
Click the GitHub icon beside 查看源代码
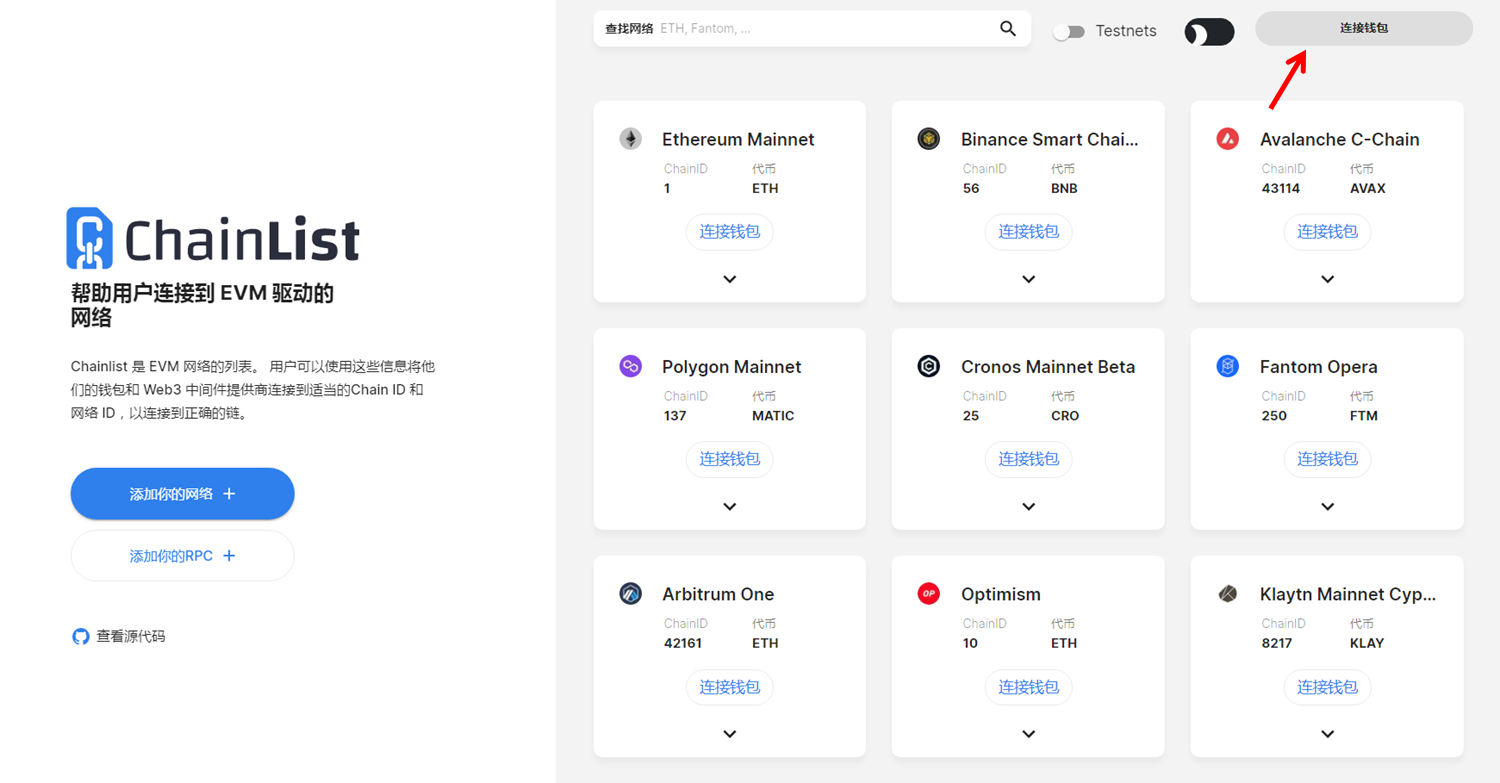click(81, 636)
